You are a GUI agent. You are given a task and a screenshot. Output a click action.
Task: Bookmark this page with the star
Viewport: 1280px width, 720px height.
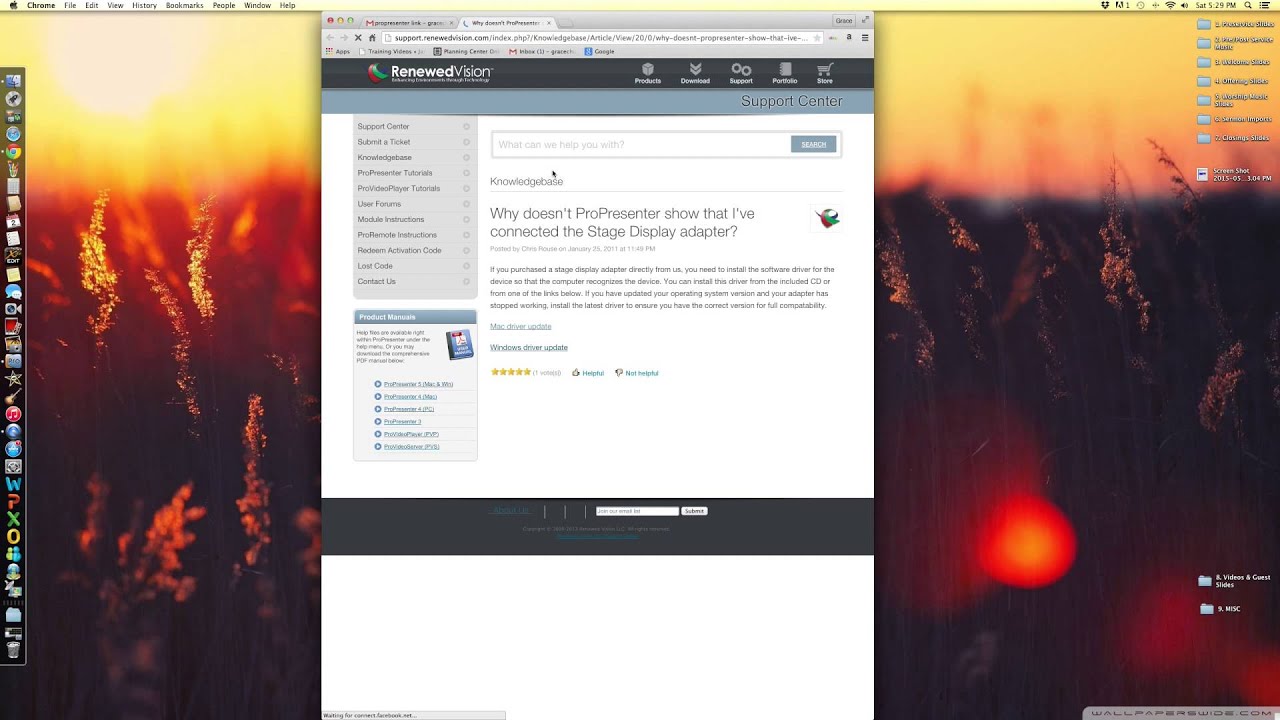[x=817, y=38]
